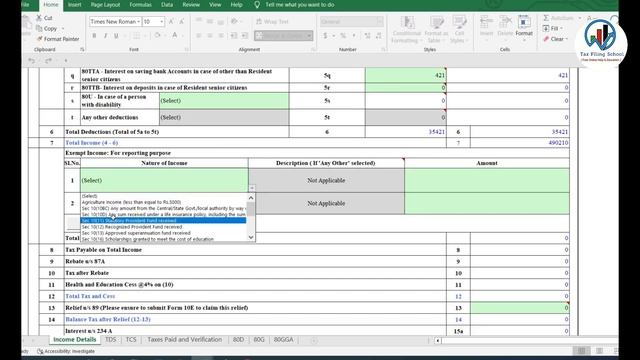640x360 pixels.
Task: Toggle Italic formatting
Action: pyautogui.click(x=105, y=36)
